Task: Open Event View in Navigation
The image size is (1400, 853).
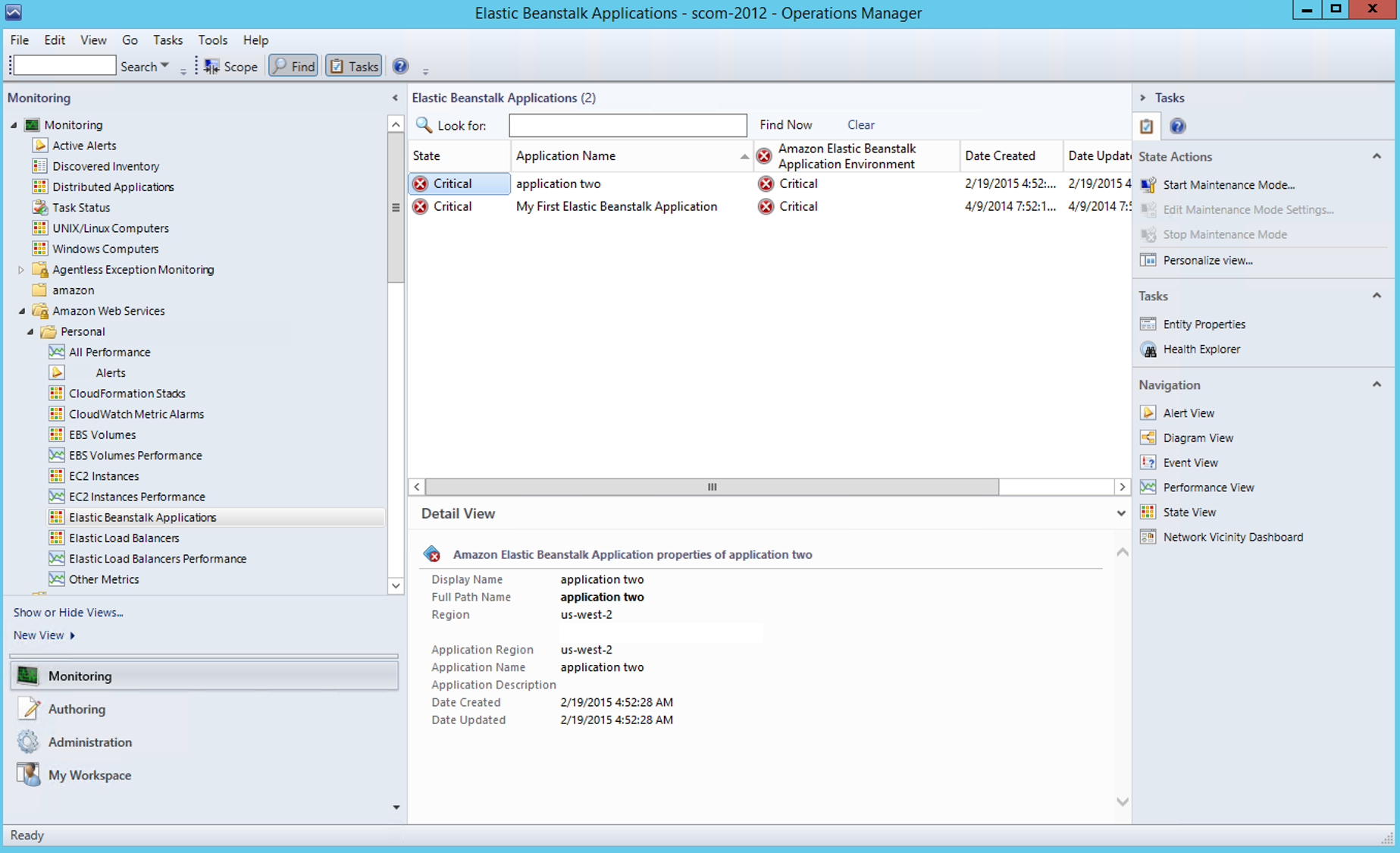Action: point(1190,463)
